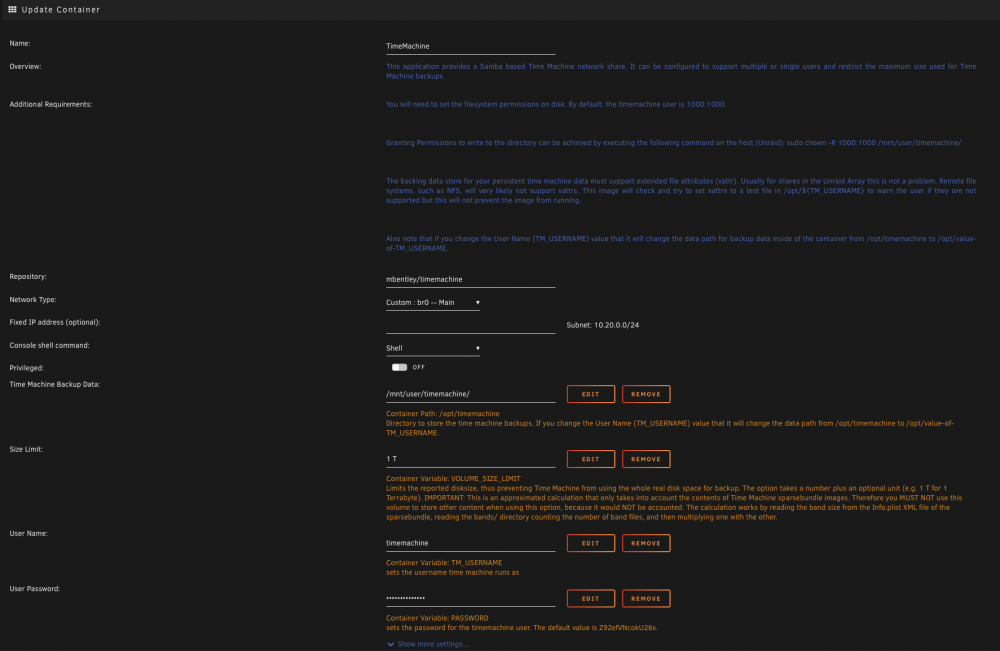Edit the User Name variable
Screen dimensions: 1000x651
point(591,543)
